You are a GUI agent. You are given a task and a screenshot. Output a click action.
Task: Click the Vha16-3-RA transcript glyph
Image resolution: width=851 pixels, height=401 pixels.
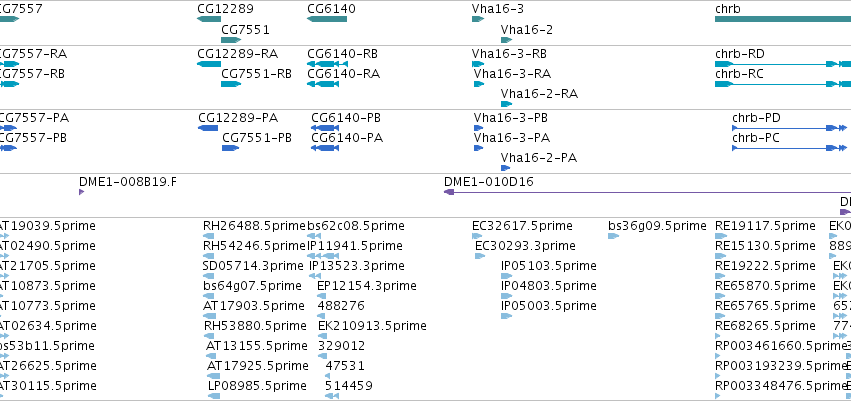[x=479, y=84]
